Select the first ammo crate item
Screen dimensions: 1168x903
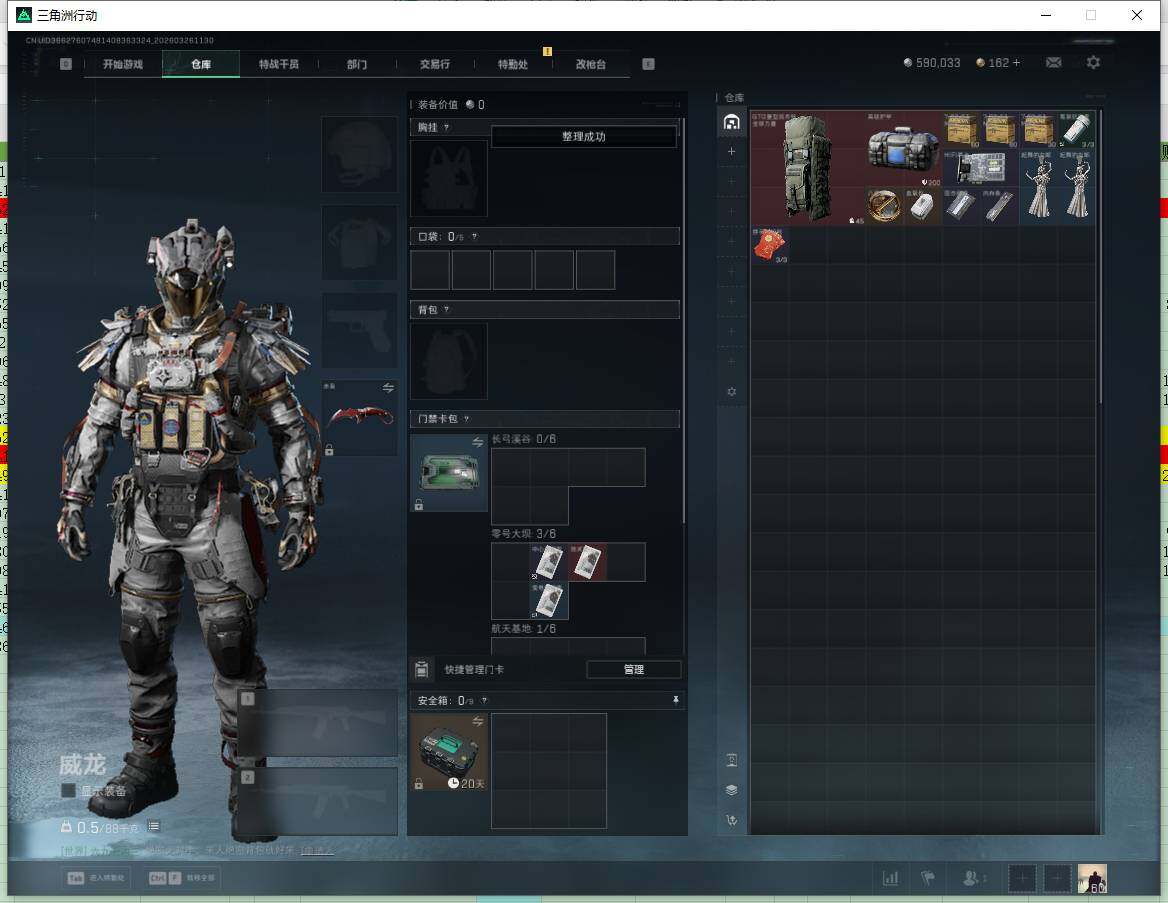click(961, 130)
